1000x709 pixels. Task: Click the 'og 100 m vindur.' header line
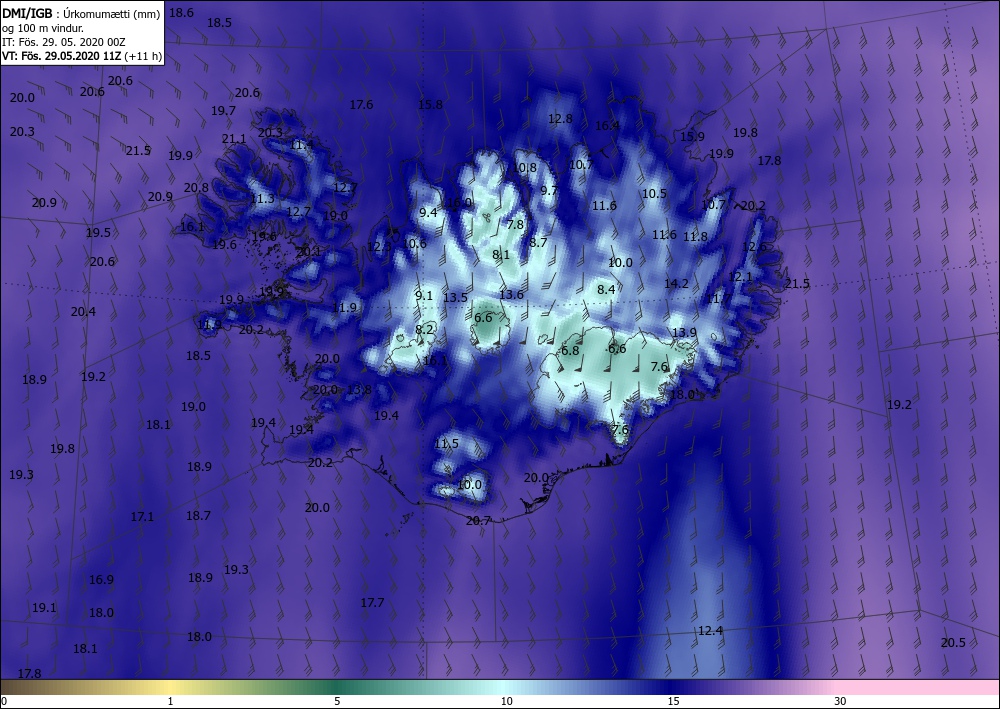click(43, 28)
